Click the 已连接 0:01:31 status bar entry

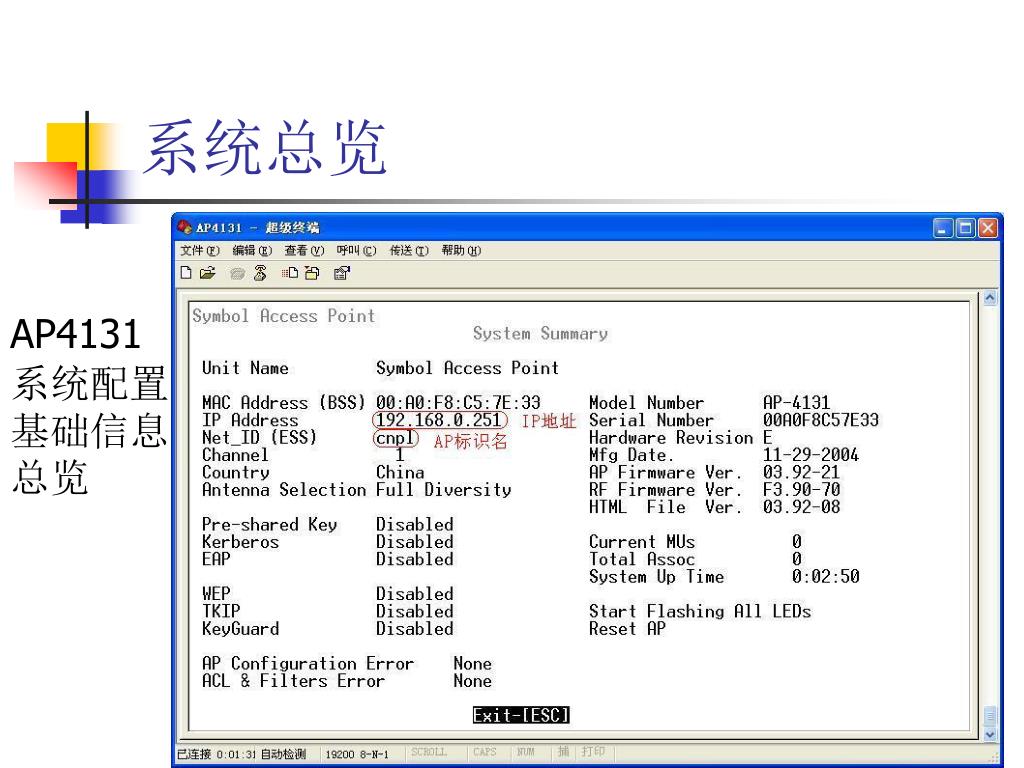pyautogui.click(x=217, y=754)
